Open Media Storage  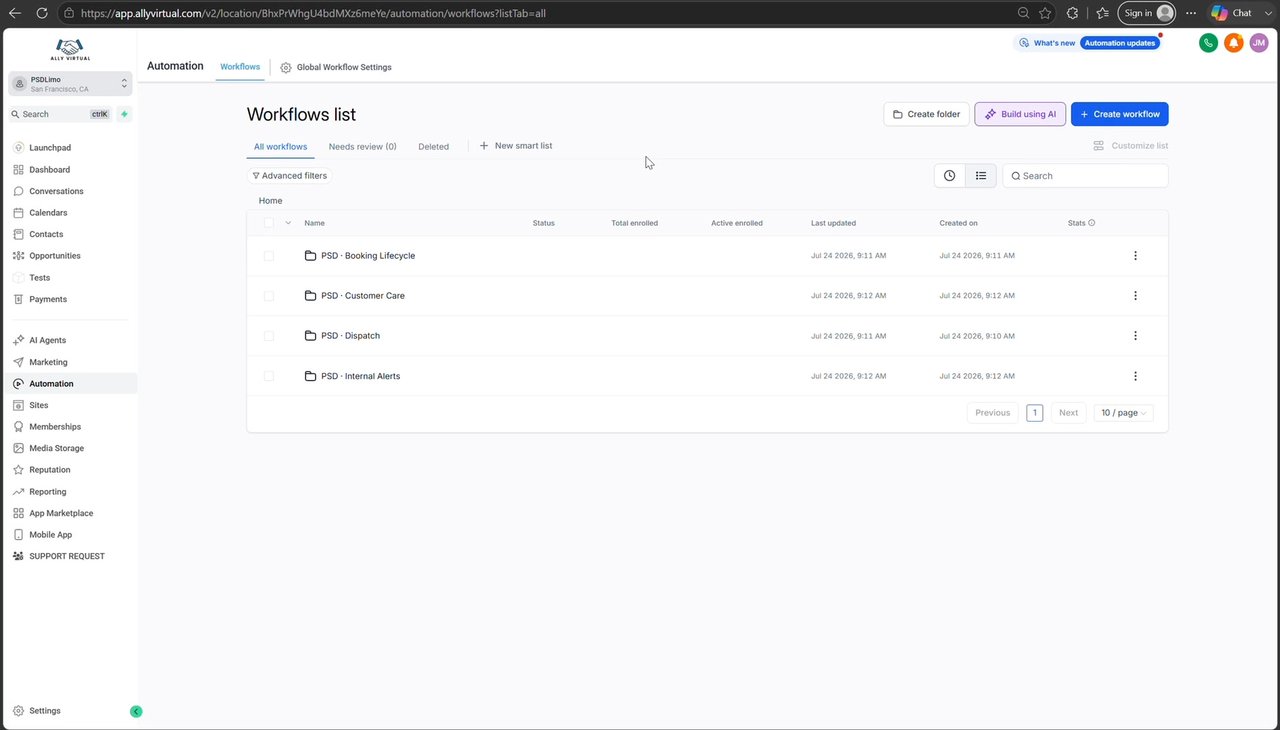pyautogui.click(x=56, y=448)
